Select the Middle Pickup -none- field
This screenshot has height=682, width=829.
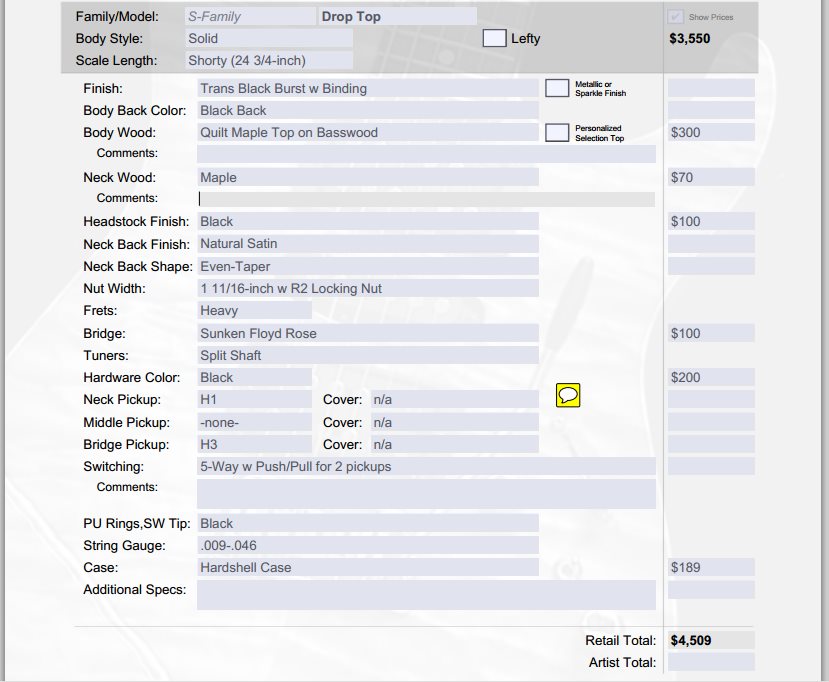pos(254,422)
